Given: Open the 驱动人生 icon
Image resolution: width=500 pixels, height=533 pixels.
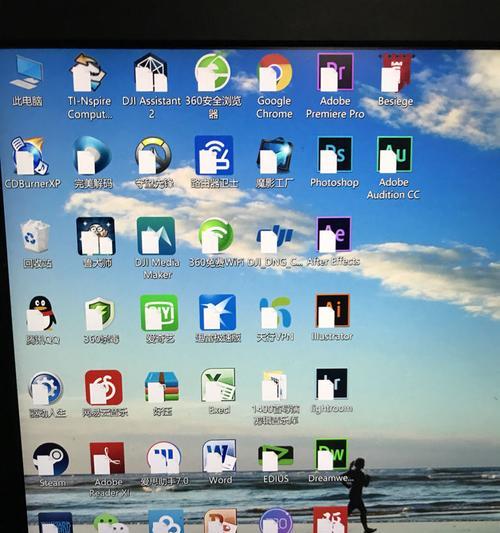Looking at the screenshot, I should point(46,389).
